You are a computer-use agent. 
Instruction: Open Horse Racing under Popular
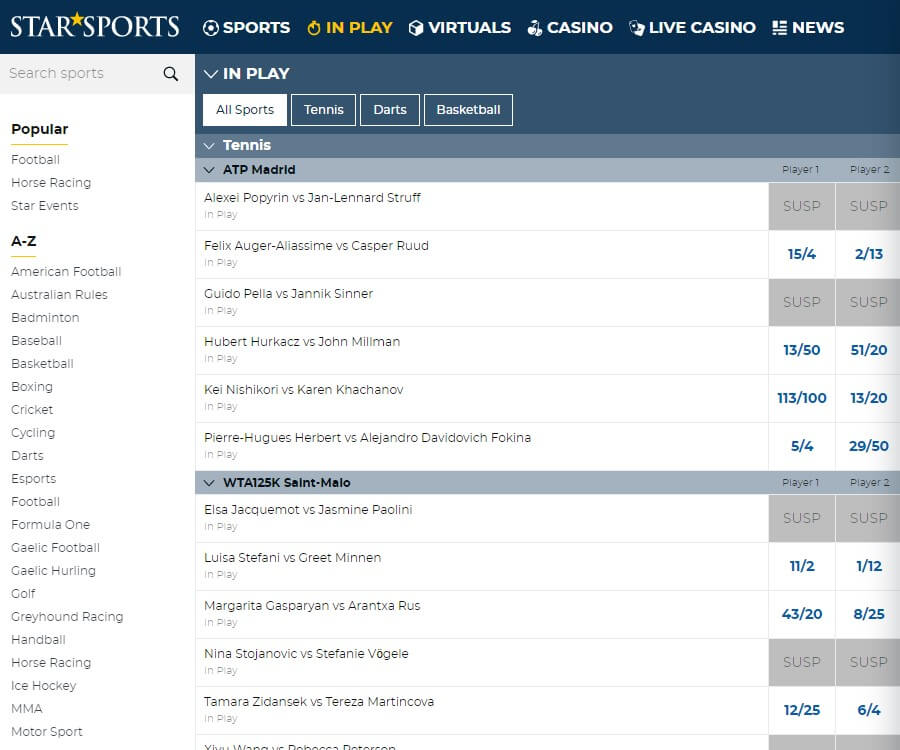(51, 182)
